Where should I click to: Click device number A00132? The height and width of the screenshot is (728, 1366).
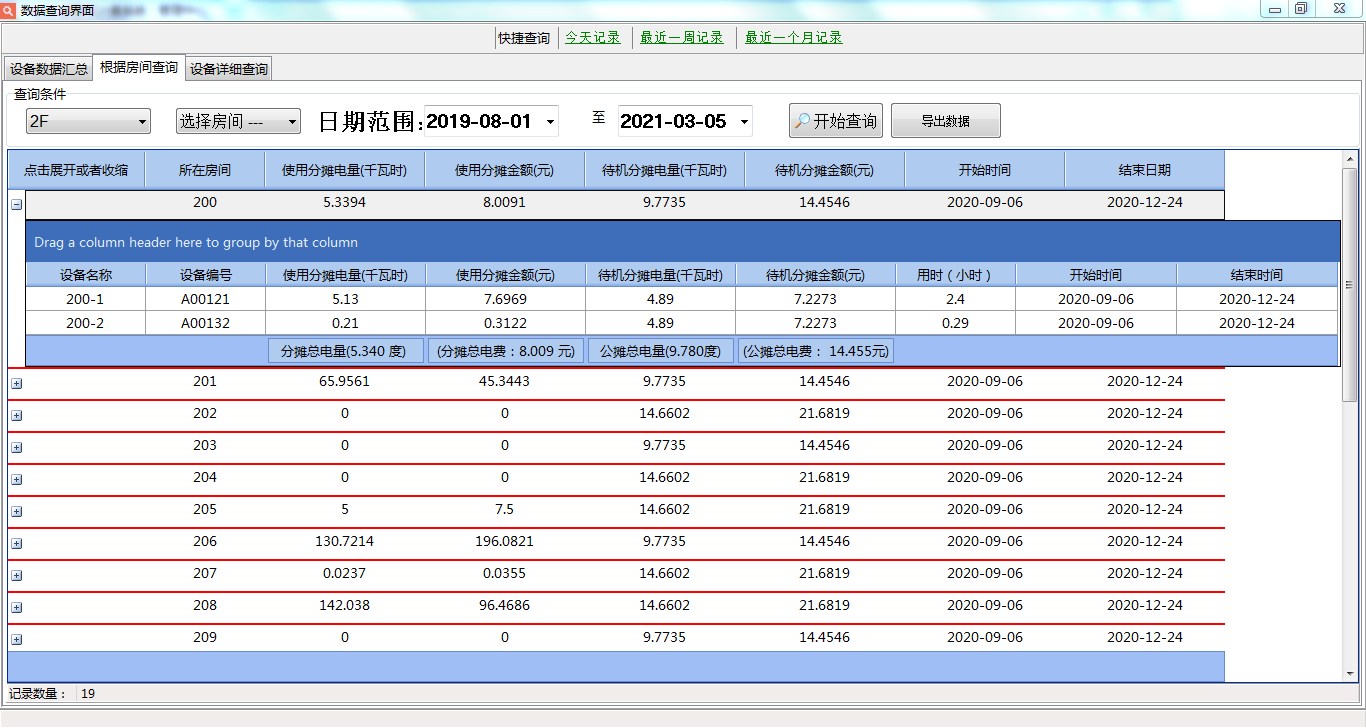click(x=206, y=323)
